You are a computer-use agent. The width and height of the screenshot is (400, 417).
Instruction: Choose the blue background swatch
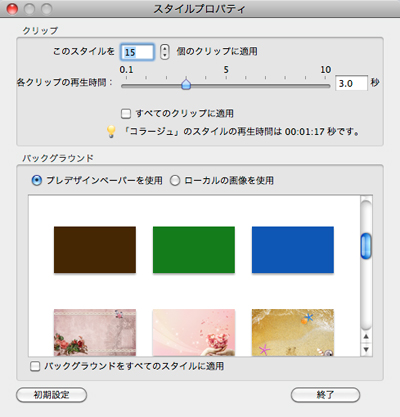(293, 250)
